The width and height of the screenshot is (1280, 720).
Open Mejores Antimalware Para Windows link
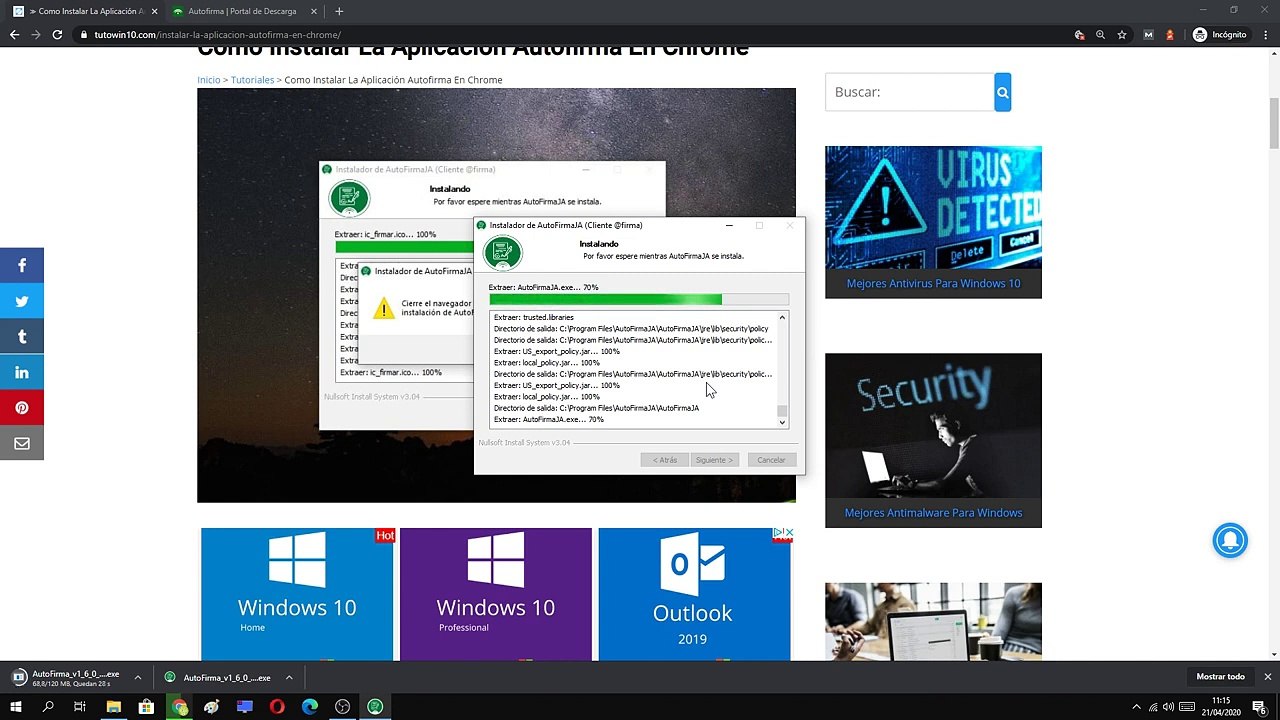[933, 513]
